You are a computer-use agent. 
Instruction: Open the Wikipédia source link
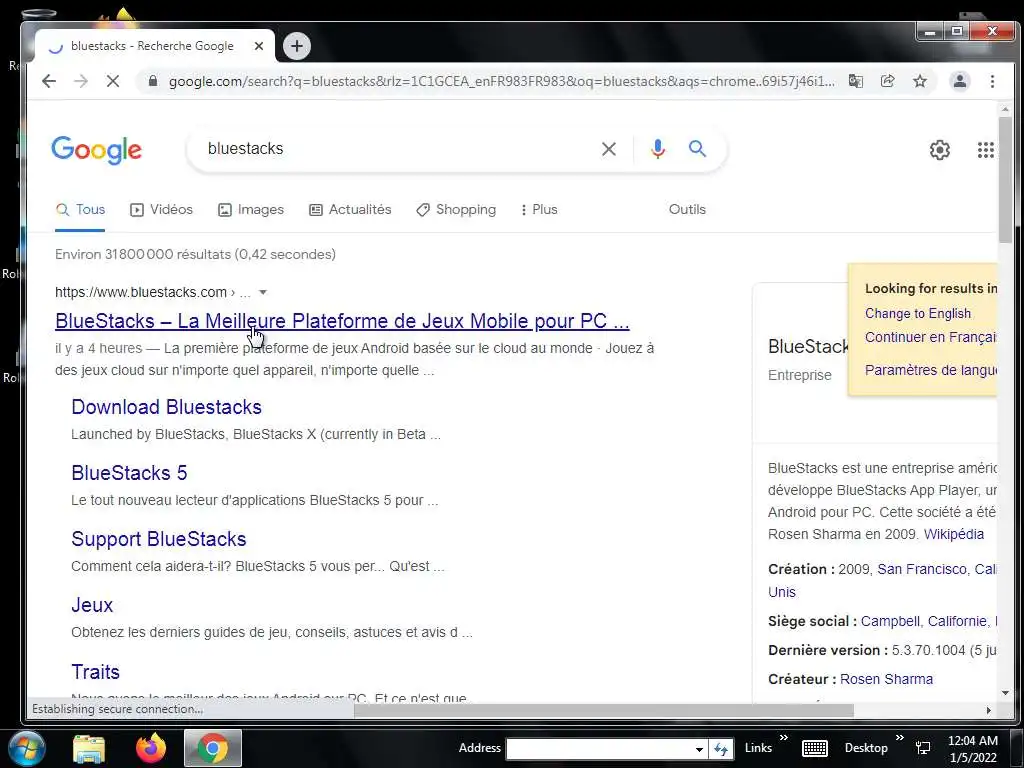[953, 534]
